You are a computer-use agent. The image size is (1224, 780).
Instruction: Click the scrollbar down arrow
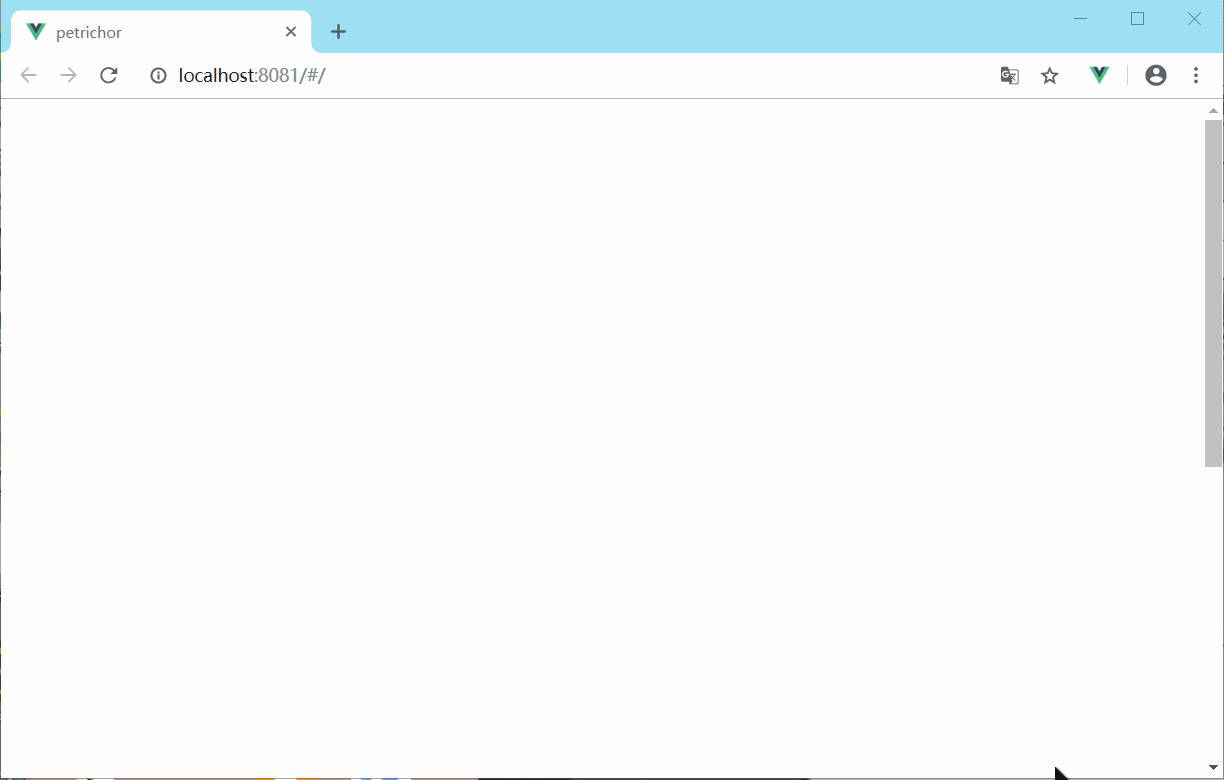coord(1214,768)
